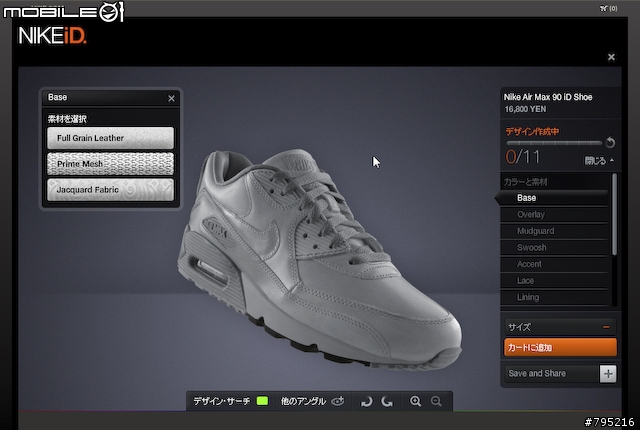Image resolution: width=640 pixels, height=430 pixels.
Task: Click the デザイン作成中 heading
Action: [x=532, y=131]
